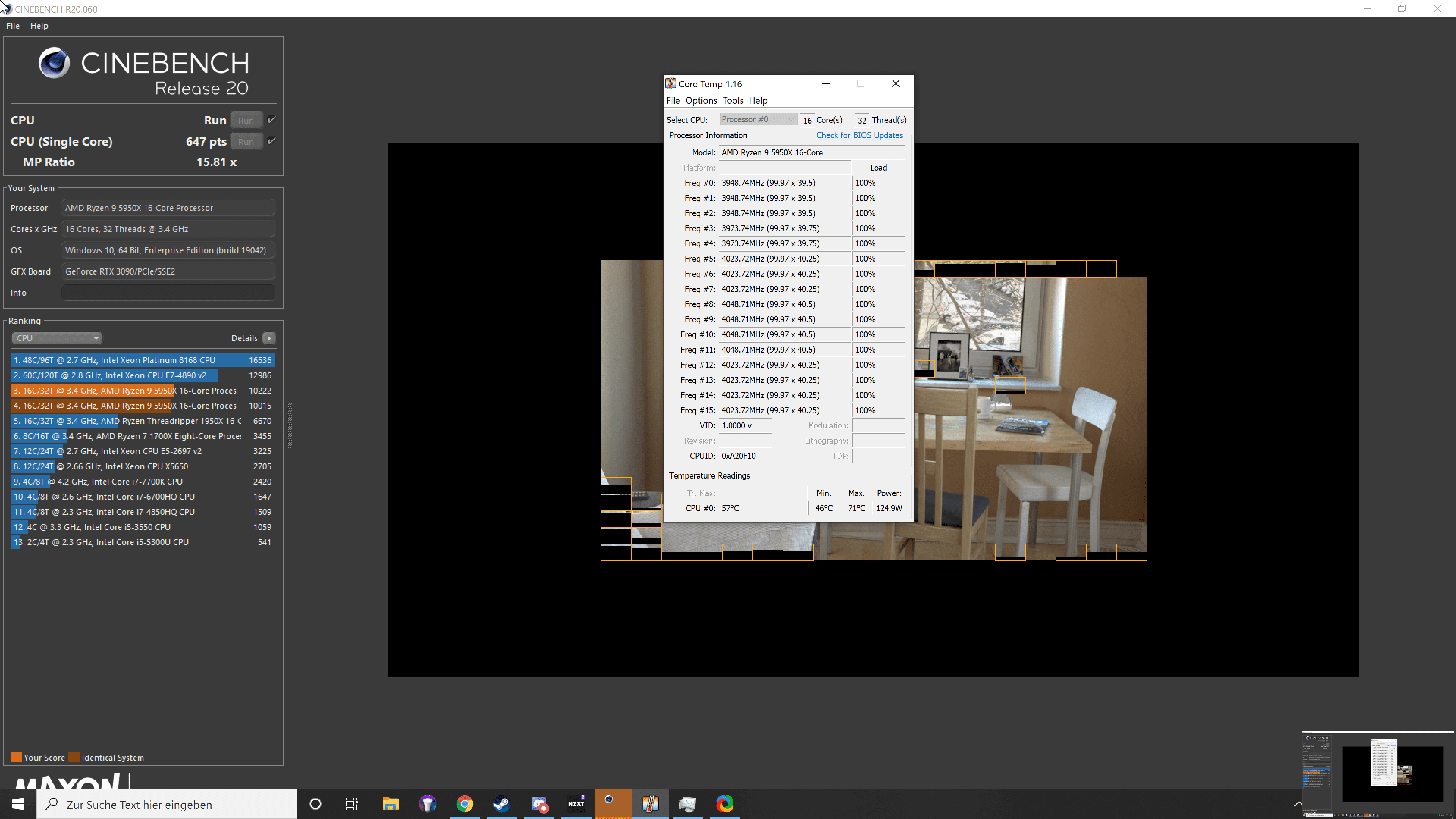Click the VID 1.0000 v value

pyautogui.click(x=745, y=425)
